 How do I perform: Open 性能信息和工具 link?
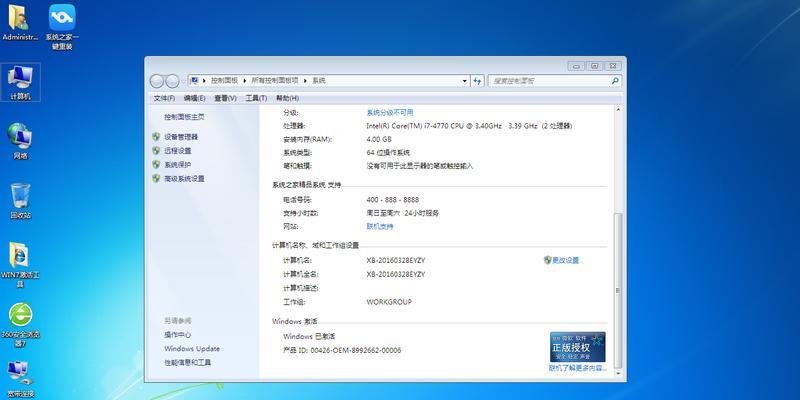click(187, 362)
